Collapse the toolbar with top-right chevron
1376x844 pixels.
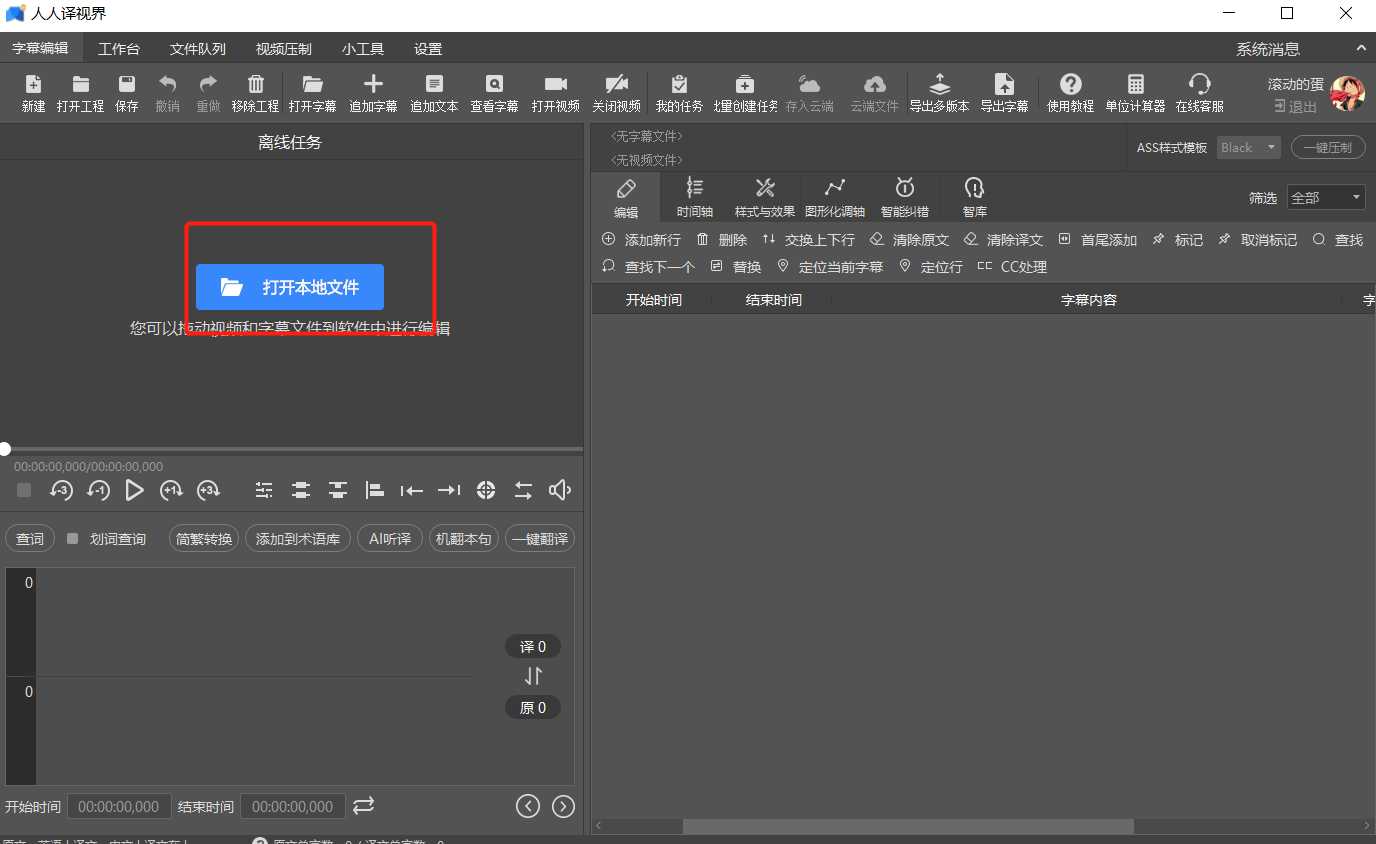pos(1361,48)
